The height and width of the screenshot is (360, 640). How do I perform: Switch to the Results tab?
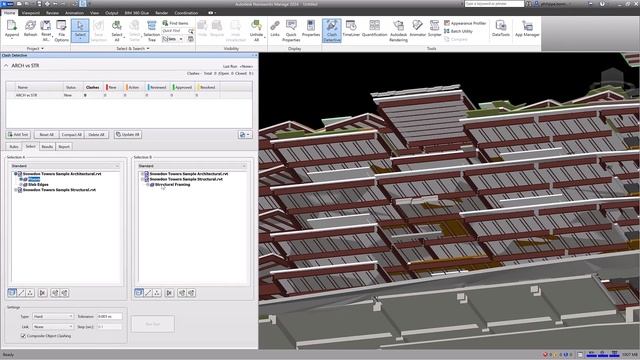point(47,147)
